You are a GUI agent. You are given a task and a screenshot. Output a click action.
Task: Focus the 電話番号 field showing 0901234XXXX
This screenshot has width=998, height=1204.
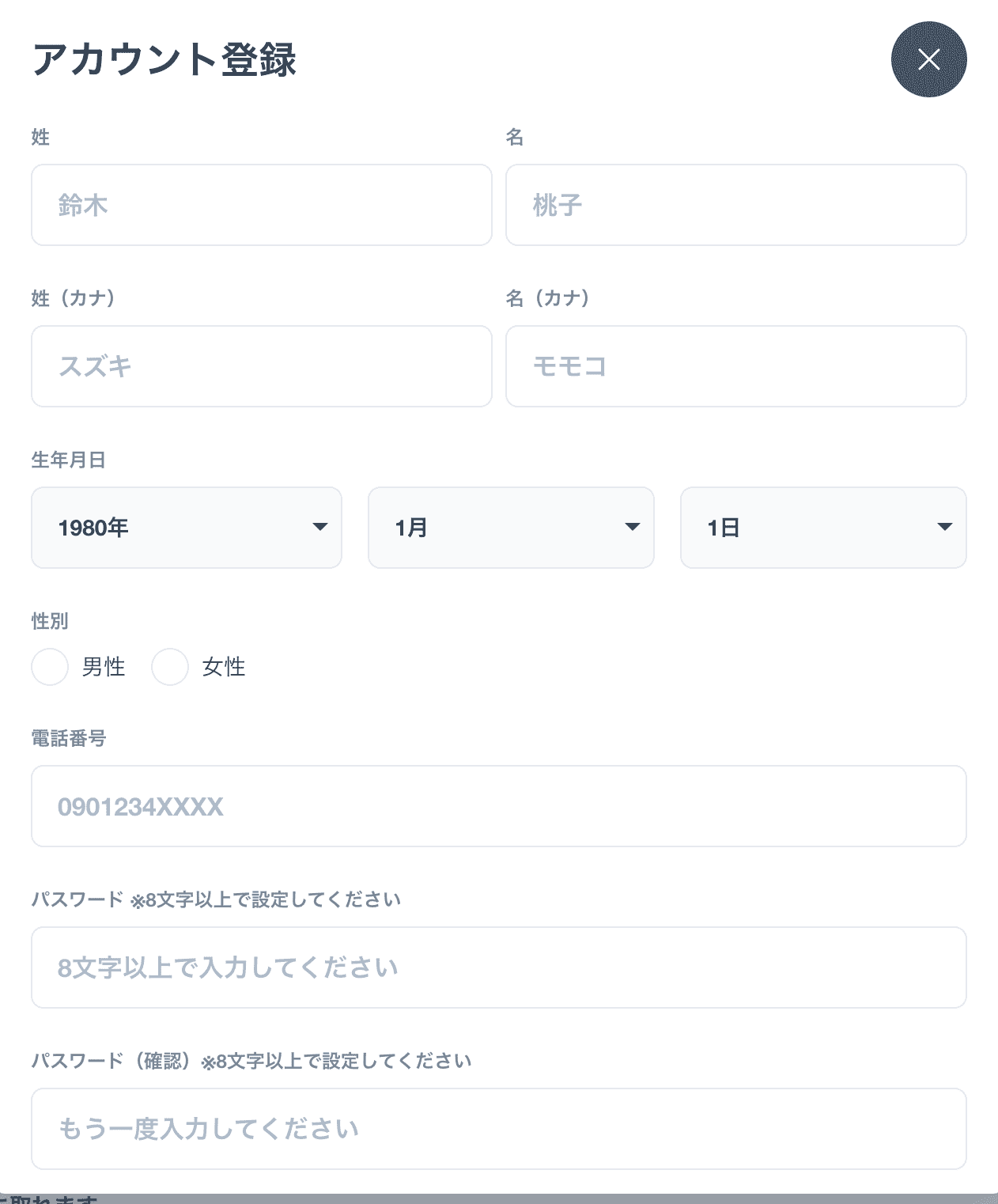coord(499,806)
